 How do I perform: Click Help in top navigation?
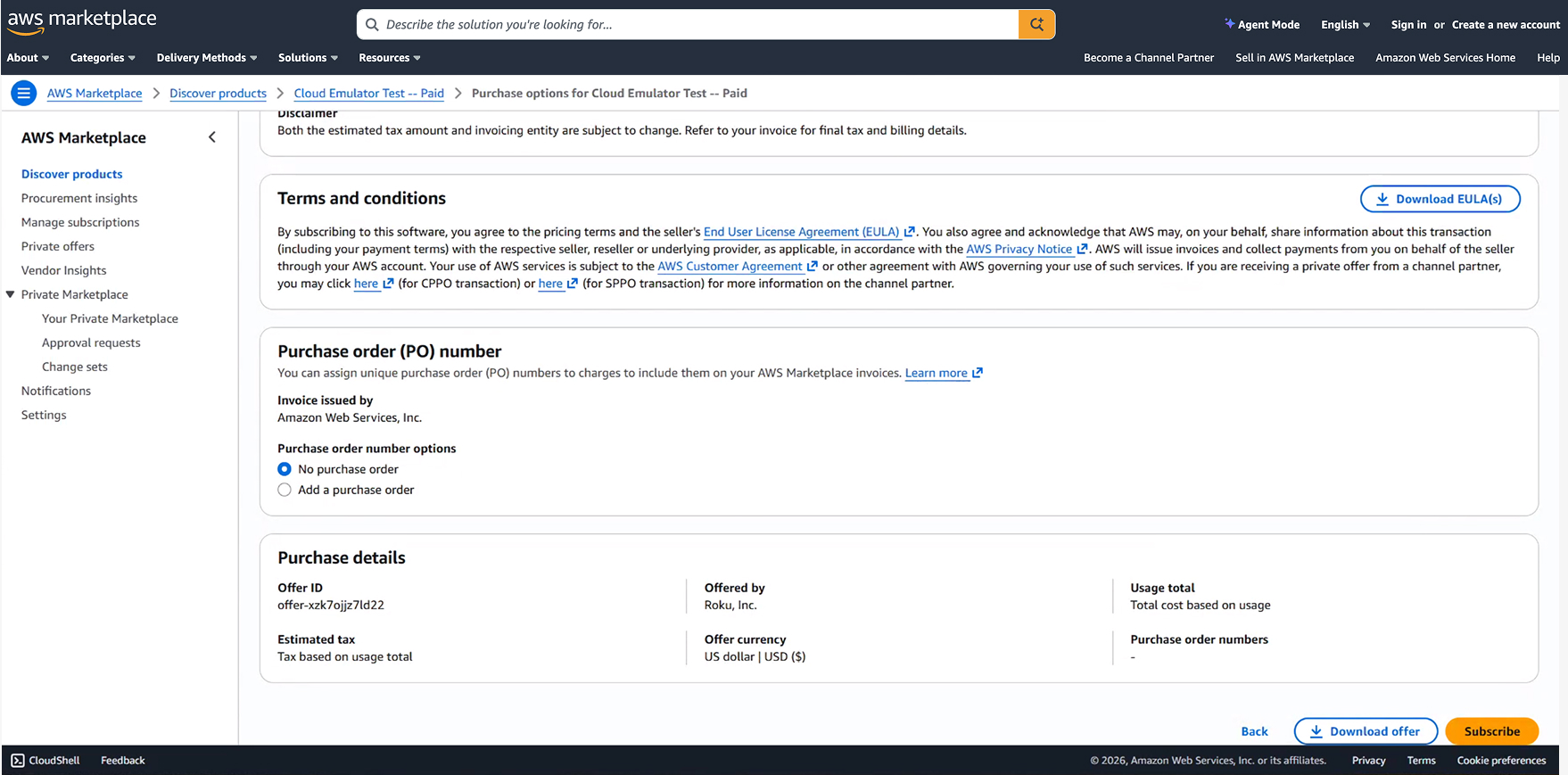coord(1548,58)
